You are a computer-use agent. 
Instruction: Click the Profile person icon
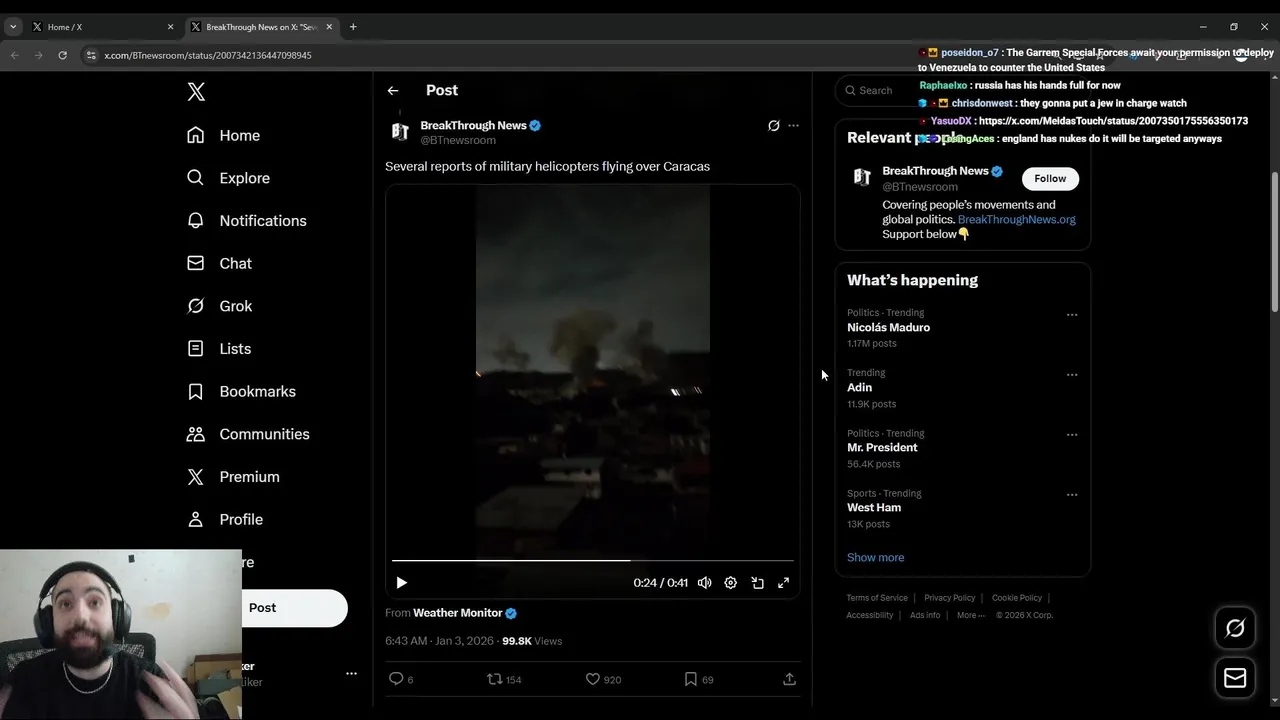(x=196, y=519)
